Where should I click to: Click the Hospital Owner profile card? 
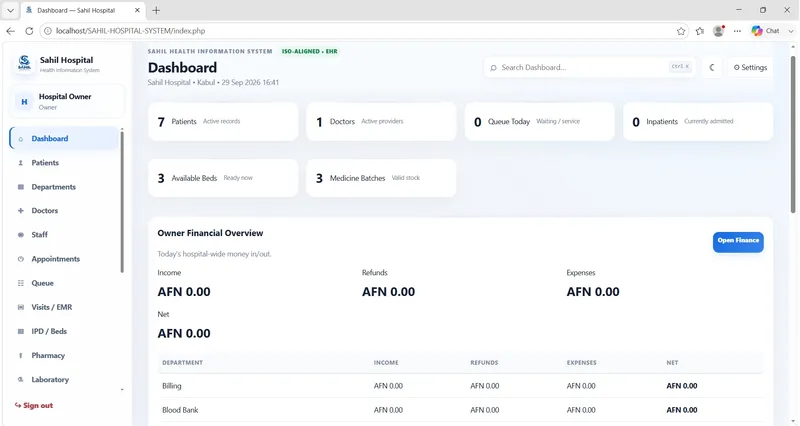(x=67, y=102)
